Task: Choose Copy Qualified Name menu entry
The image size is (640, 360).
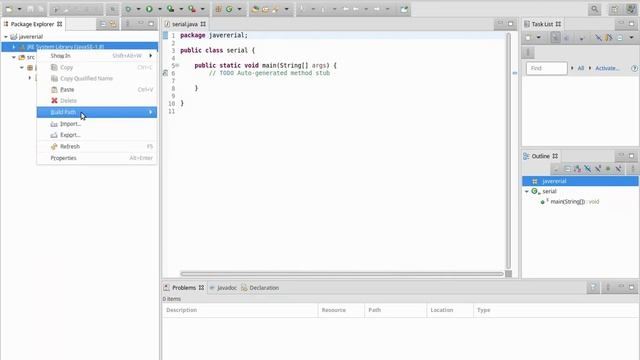Action: tap(97, 78)
